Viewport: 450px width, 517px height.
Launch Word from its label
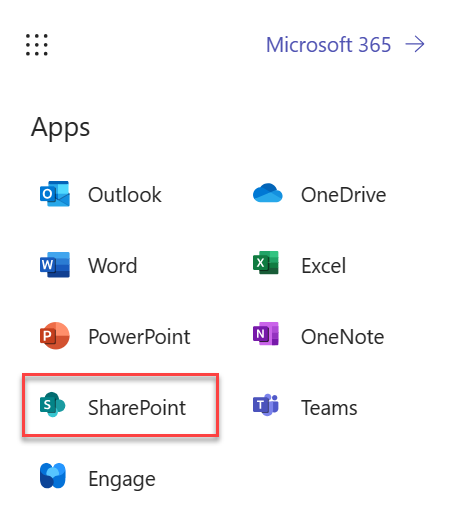(113, 266)
